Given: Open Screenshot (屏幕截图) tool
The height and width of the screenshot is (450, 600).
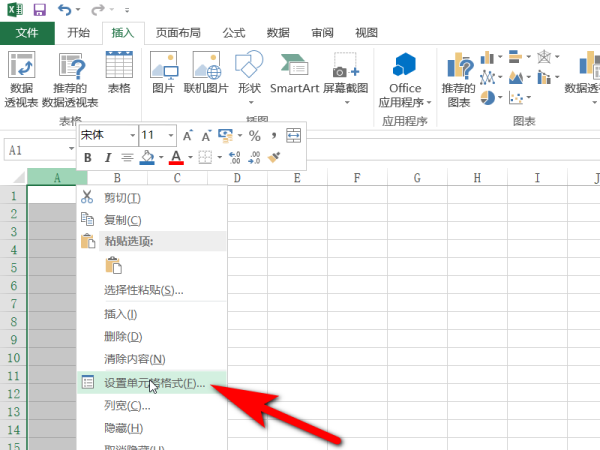Looking at the screenshot, I should (346, 78).
